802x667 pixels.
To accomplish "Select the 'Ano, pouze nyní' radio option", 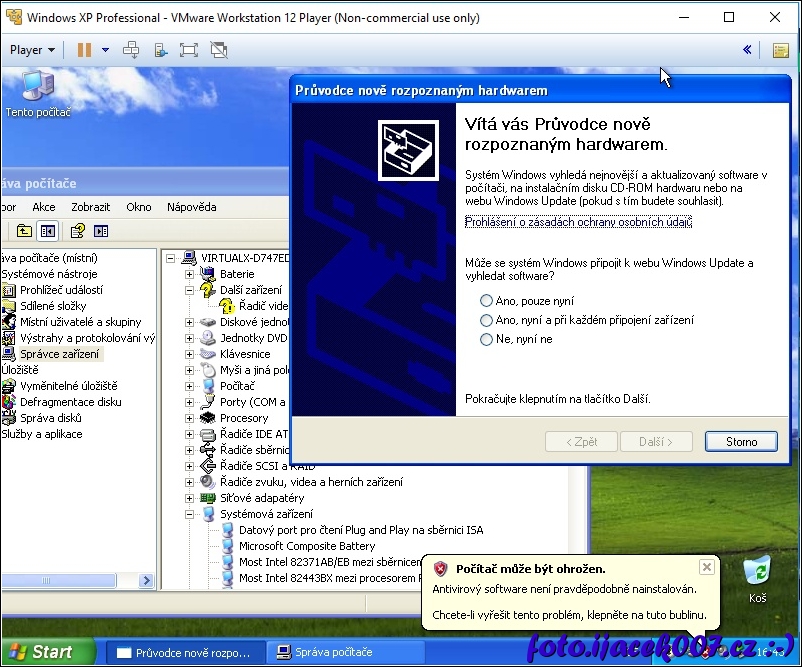I will 486,301.
